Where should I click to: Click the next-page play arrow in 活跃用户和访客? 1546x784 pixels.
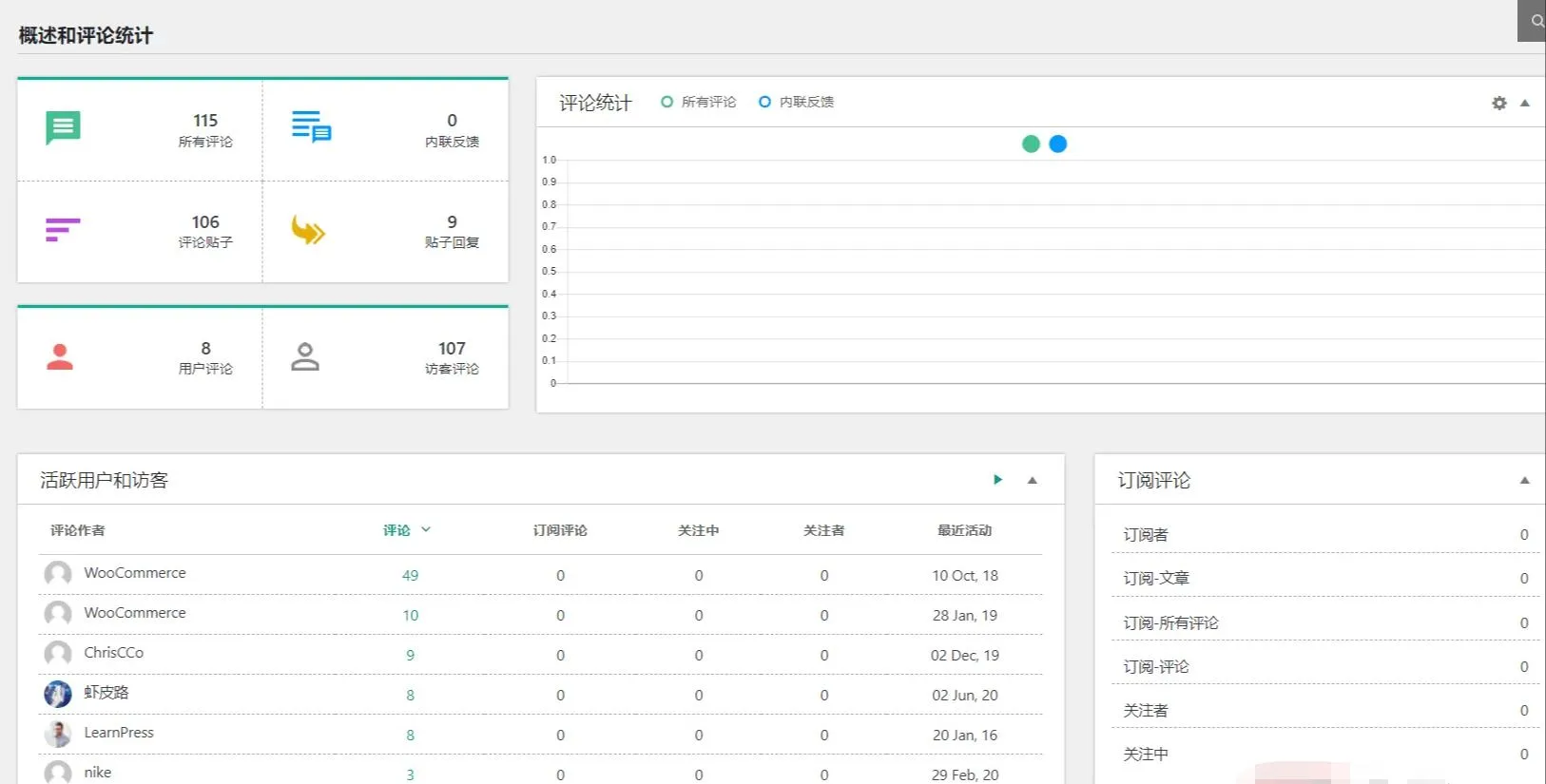tap(997, 480)
